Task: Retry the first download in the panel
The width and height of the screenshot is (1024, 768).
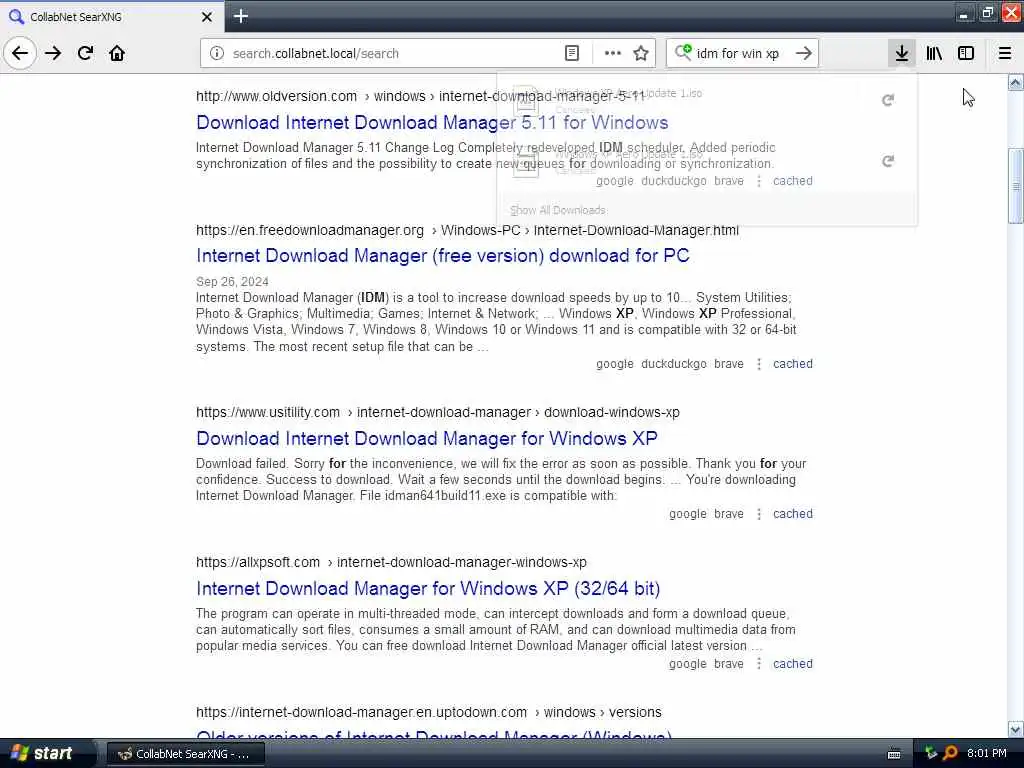Action: click(x=888, y=100)
